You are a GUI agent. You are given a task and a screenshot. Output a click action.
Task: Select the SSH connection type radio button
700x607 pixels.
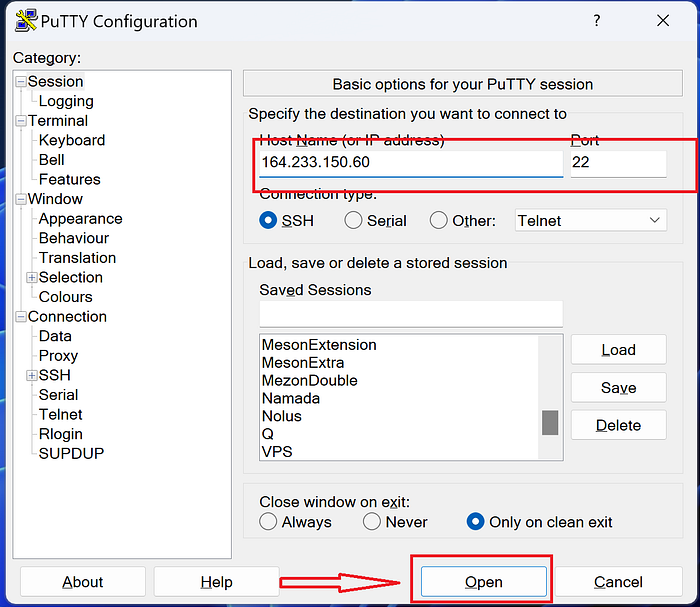click(268, 220)
